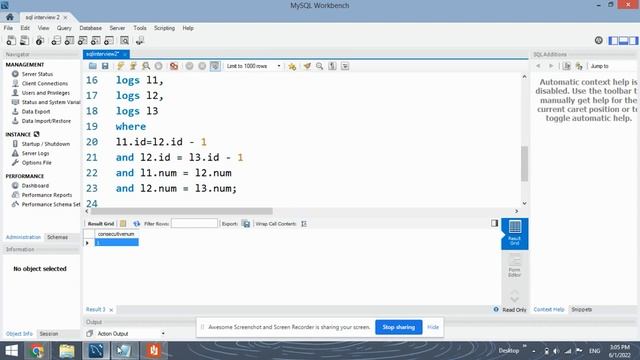Open the Scripting menu
Viewport: 640px width, 360px height.
click(164, 28)
